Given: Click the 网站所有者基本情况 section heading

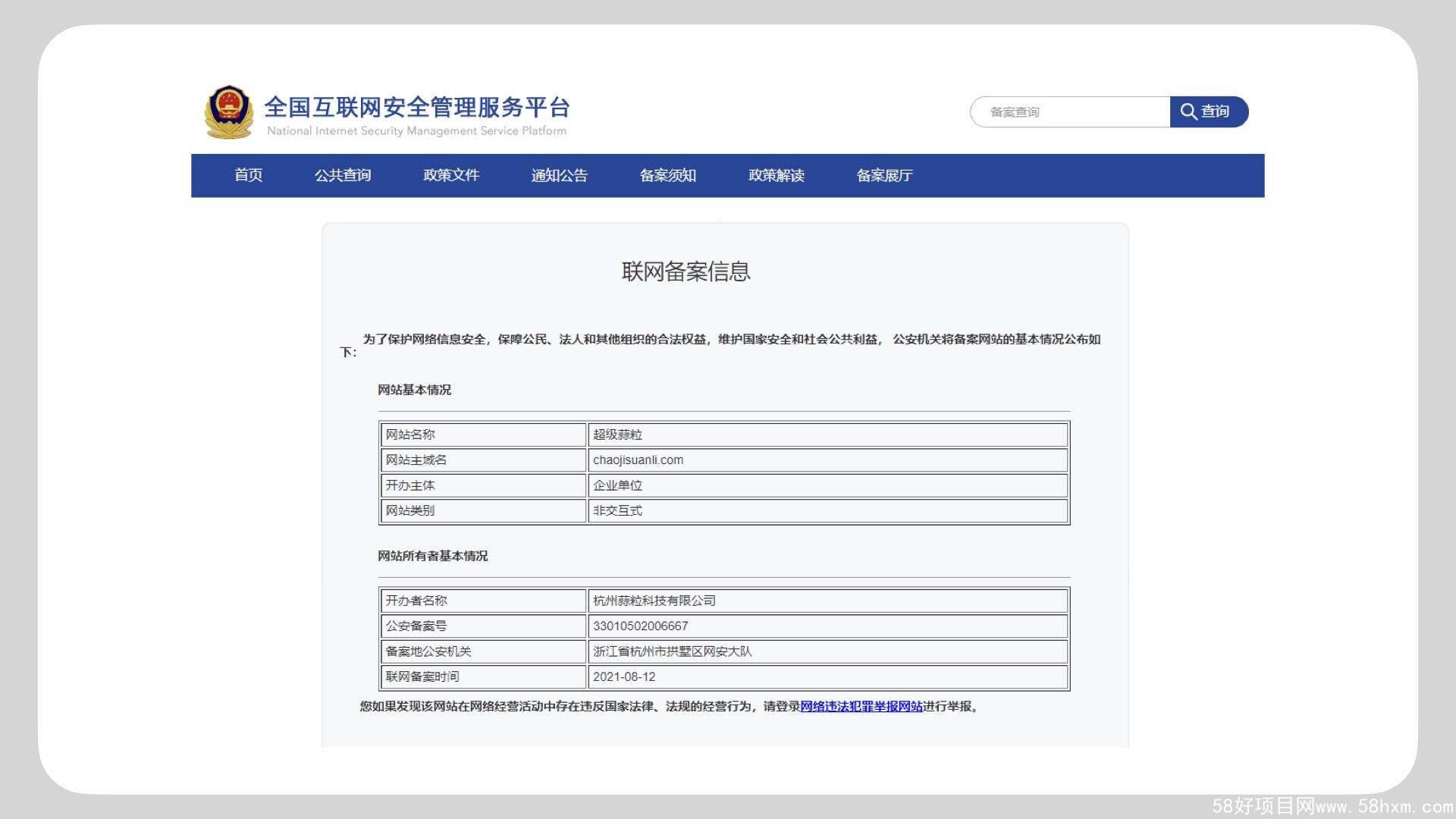Looking at the screenshot, I should point(433,556).
